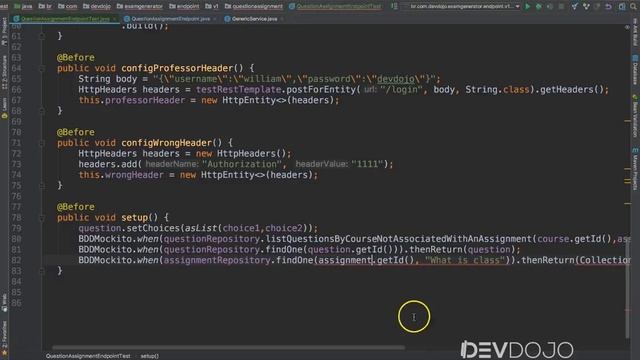The height and width of the screenshot is (360, 640).
Task: Collapse configWrongHeader closing fold marker on line 75
Action: [42, 186]
